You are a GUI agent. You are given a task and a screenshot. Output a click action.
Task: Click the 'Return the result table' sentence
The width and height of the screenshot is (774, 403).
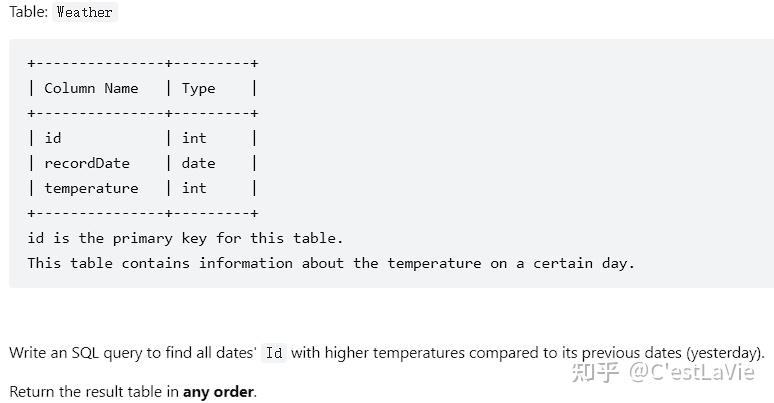click(x=133, y=392)
